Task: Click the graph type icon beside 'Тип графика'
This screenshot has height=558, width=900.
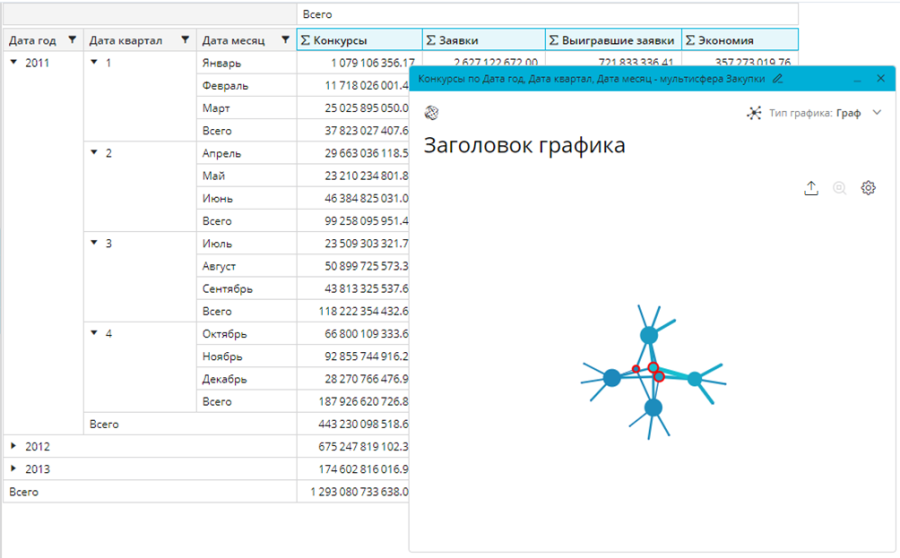Action: click(x=754, y=113)
